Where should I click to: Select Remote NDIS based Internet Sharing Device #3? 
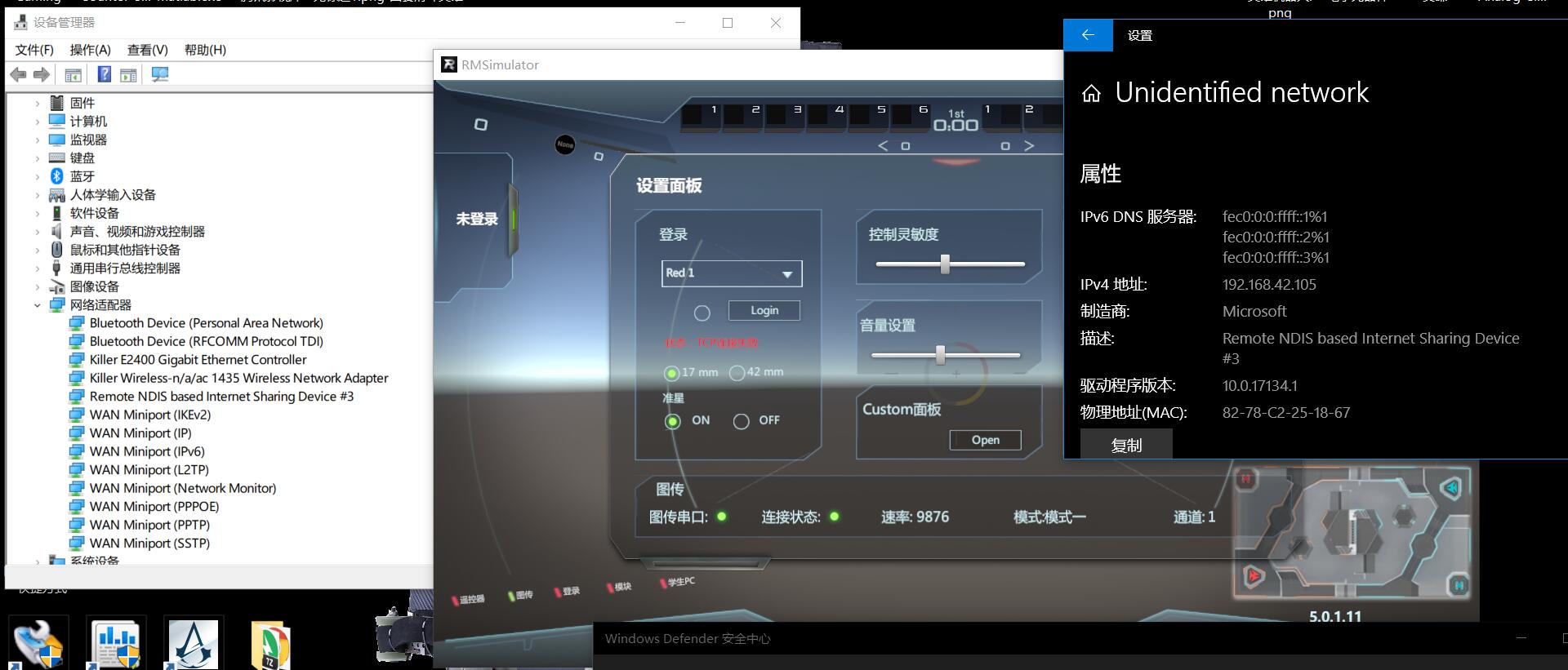click(x=221, y=397)
